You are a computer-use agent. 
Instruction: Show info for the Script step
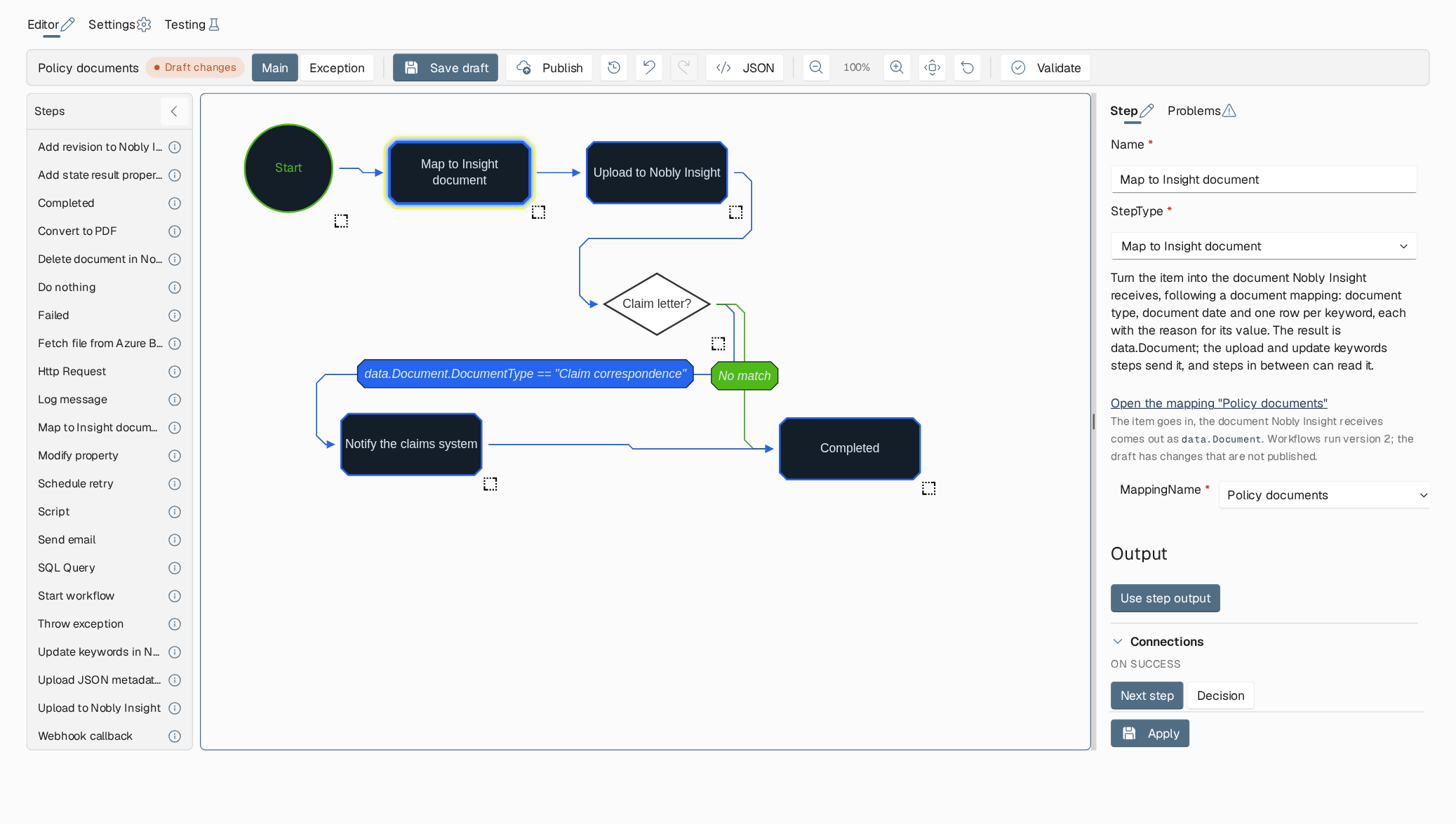[175, 512]
